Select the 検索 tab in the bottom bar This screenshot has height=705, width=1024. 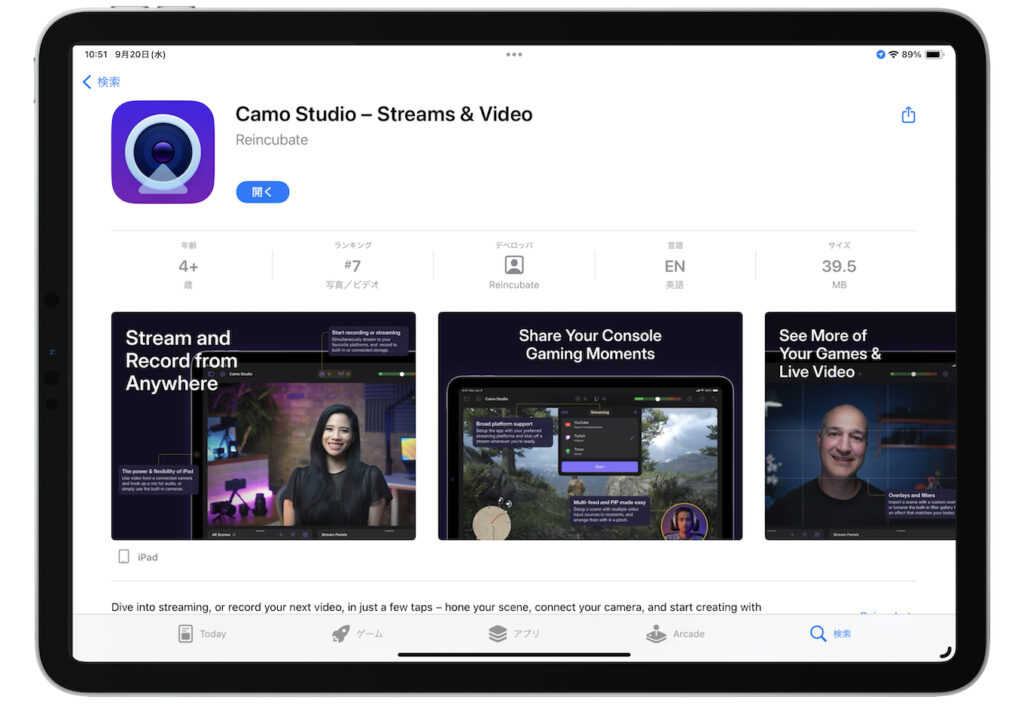(x=831, y=634)
